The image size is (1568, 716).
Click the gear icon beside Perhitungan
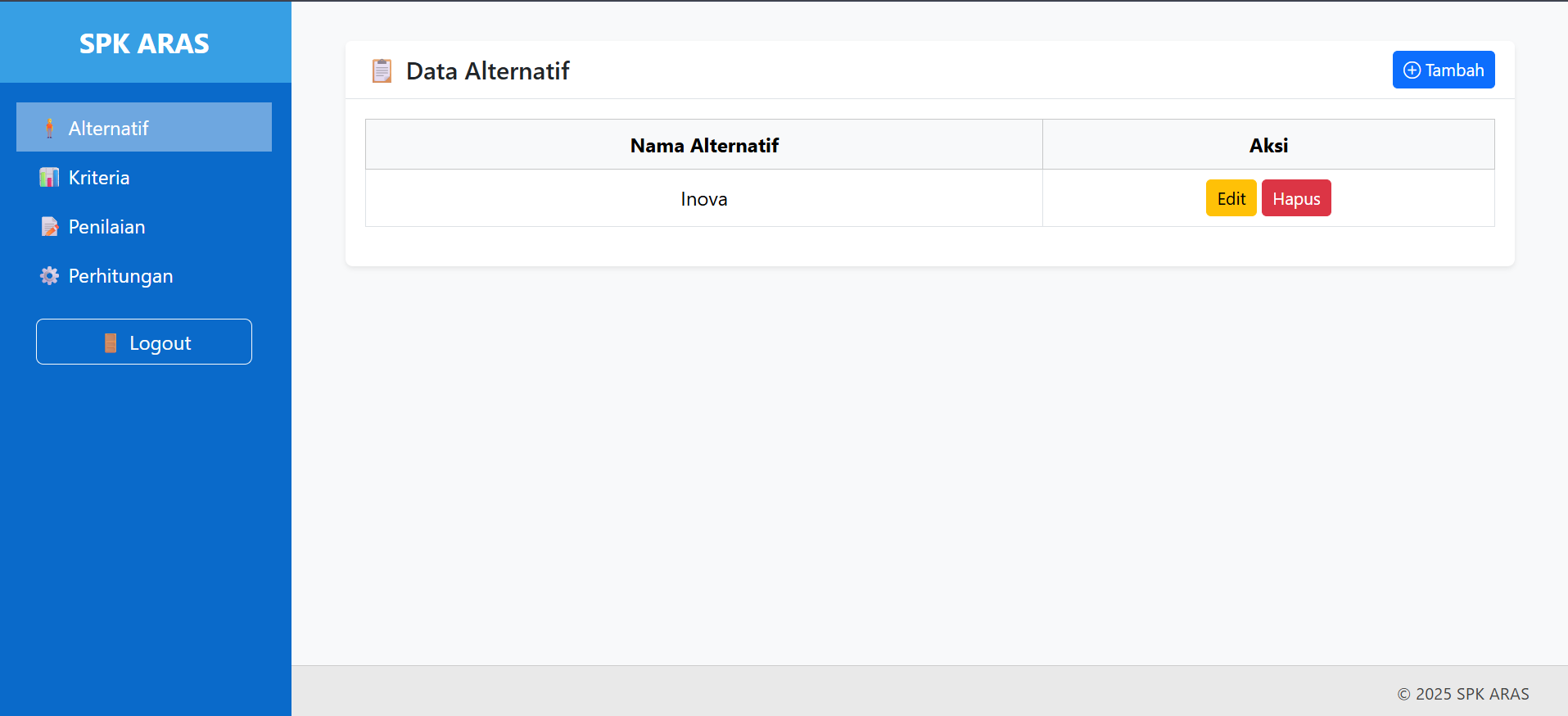tap(49, 276)
